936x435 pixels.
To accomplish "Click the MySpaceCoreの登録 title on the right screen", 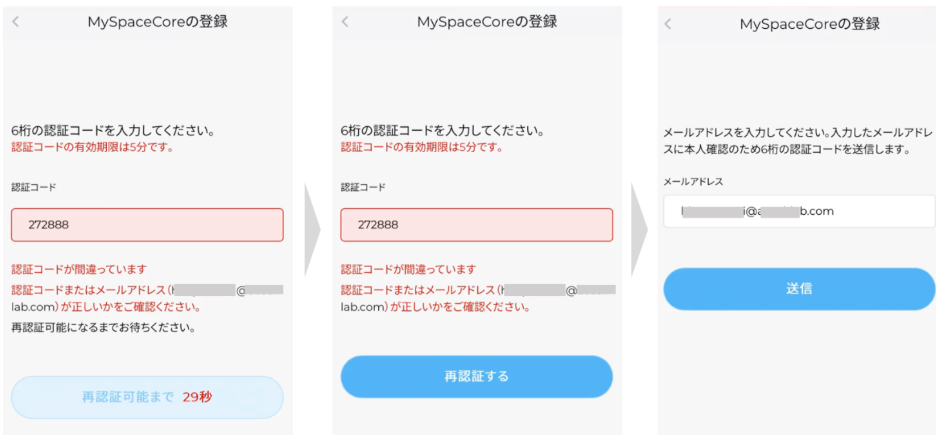I will click(x=810, y=24).
